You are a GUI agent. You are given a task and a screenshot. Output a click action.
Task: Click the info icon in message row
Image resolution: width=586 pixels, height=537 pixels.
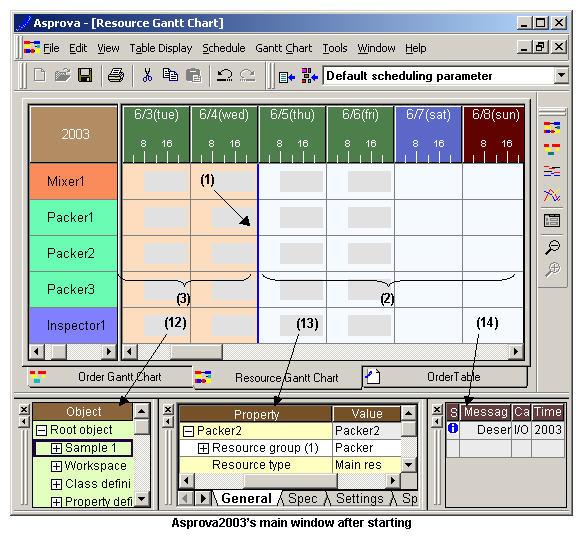coord(453,428)
